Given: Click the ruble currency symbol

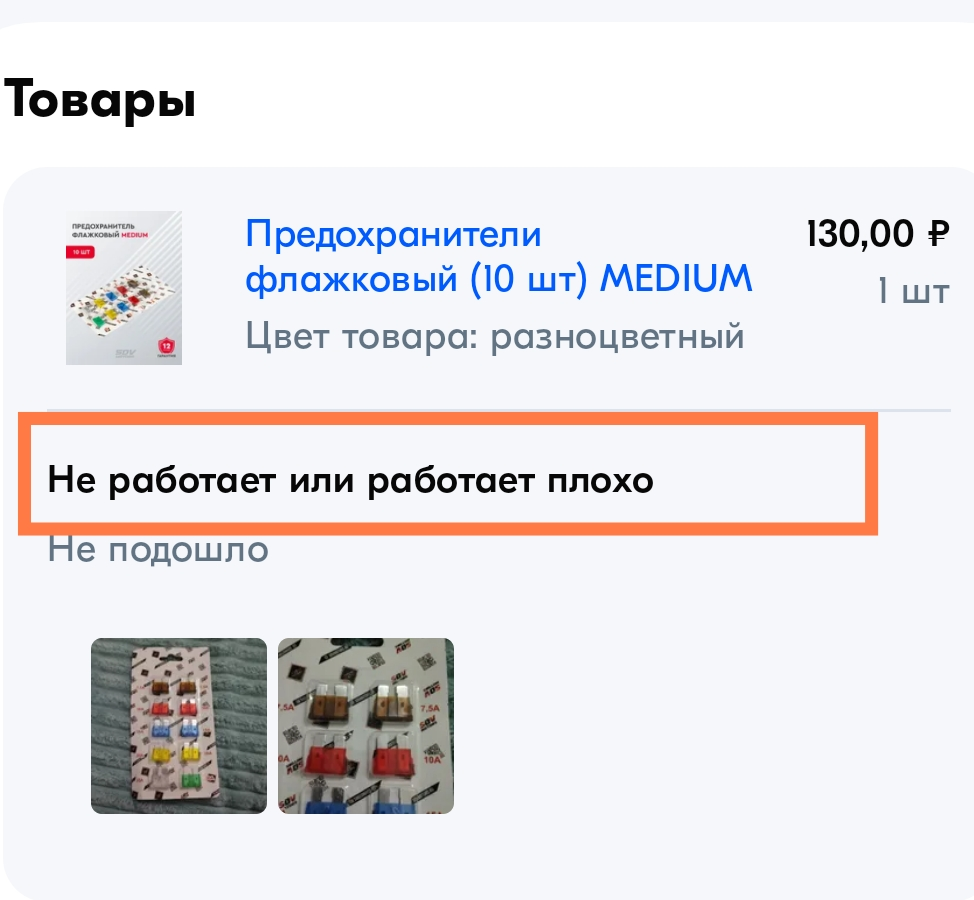Looking at the screenshot, I should pos(939,234).
